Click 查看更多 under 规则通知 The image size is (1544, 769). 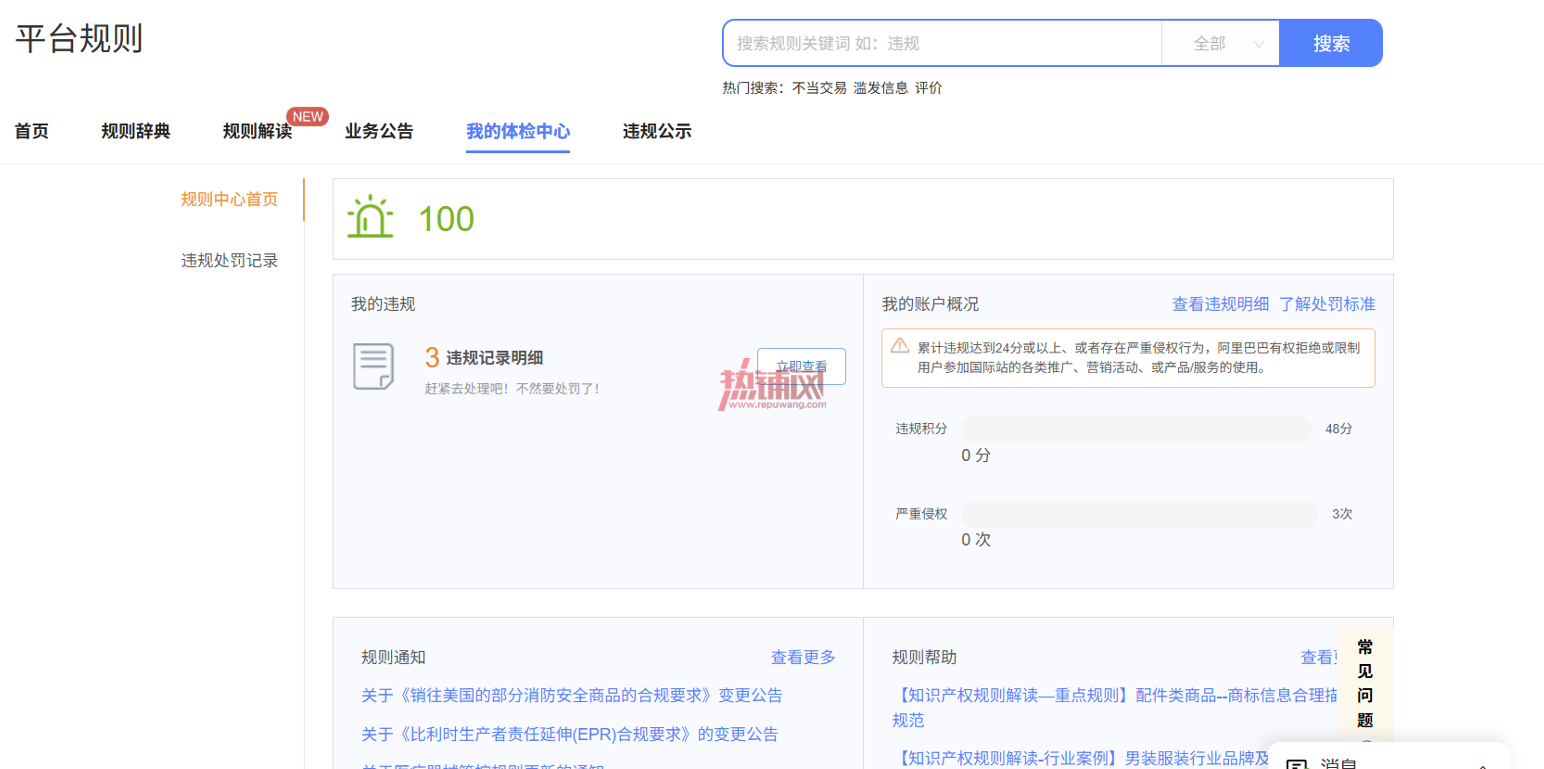point(803,657)
